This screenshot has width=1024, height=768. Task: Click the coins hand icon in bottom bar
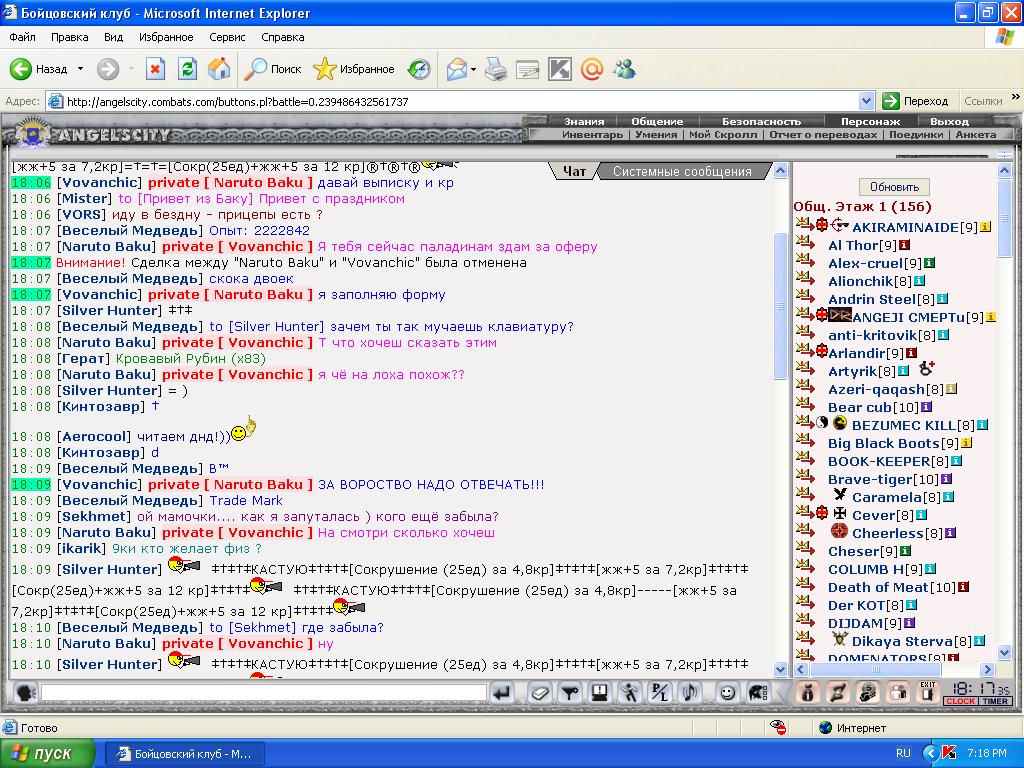pyautogui.click(x=868, y=692)
